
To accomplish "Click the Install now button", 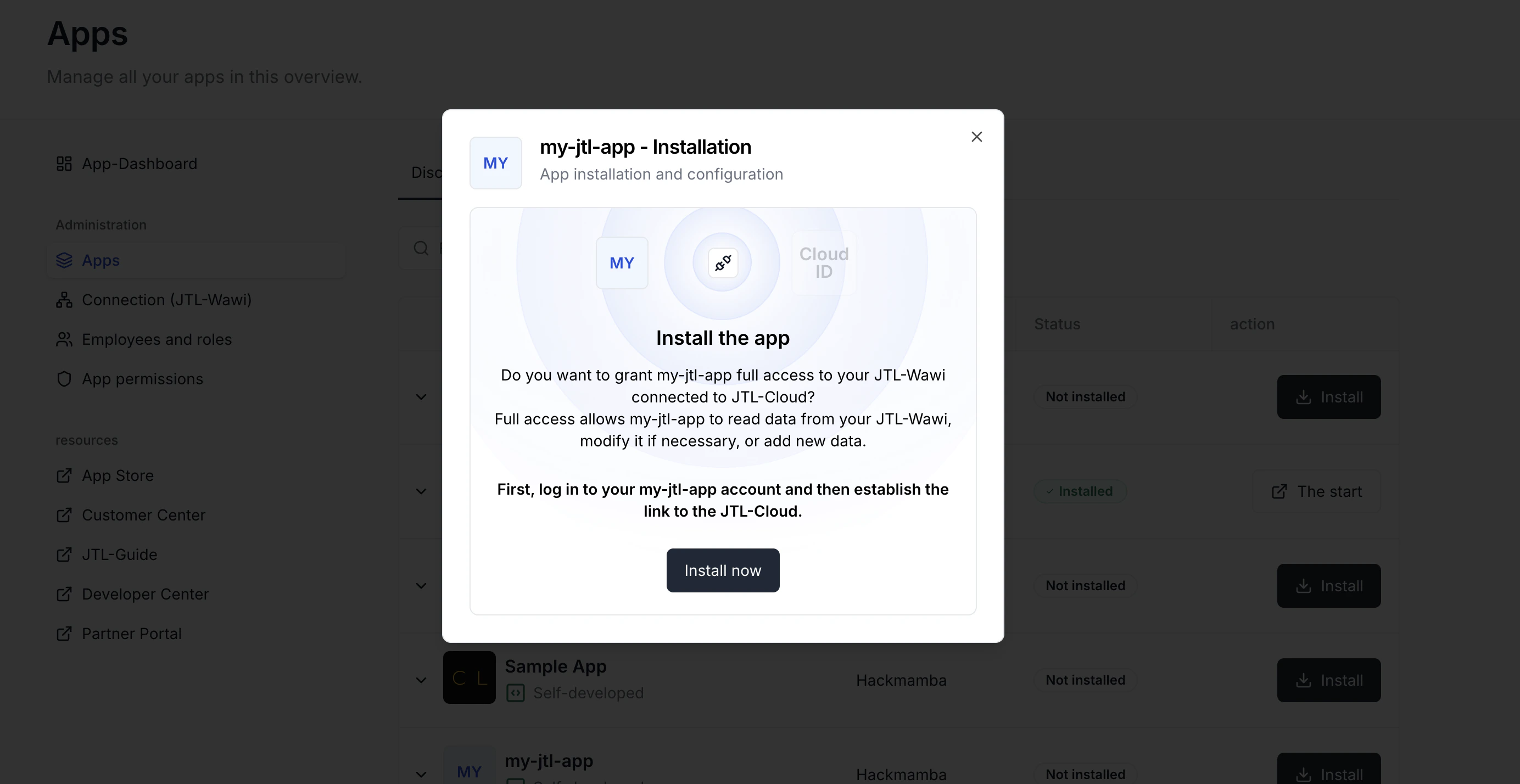I will click(x=722, y=570).
